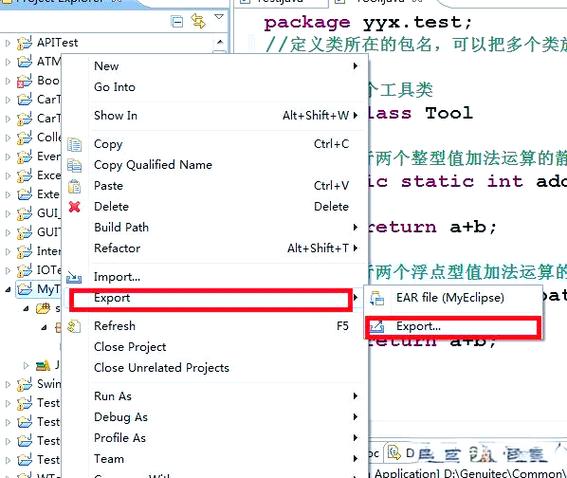Click the Import icon in context menu
Screen dimensions: 567x478
(x=74, y=277)
